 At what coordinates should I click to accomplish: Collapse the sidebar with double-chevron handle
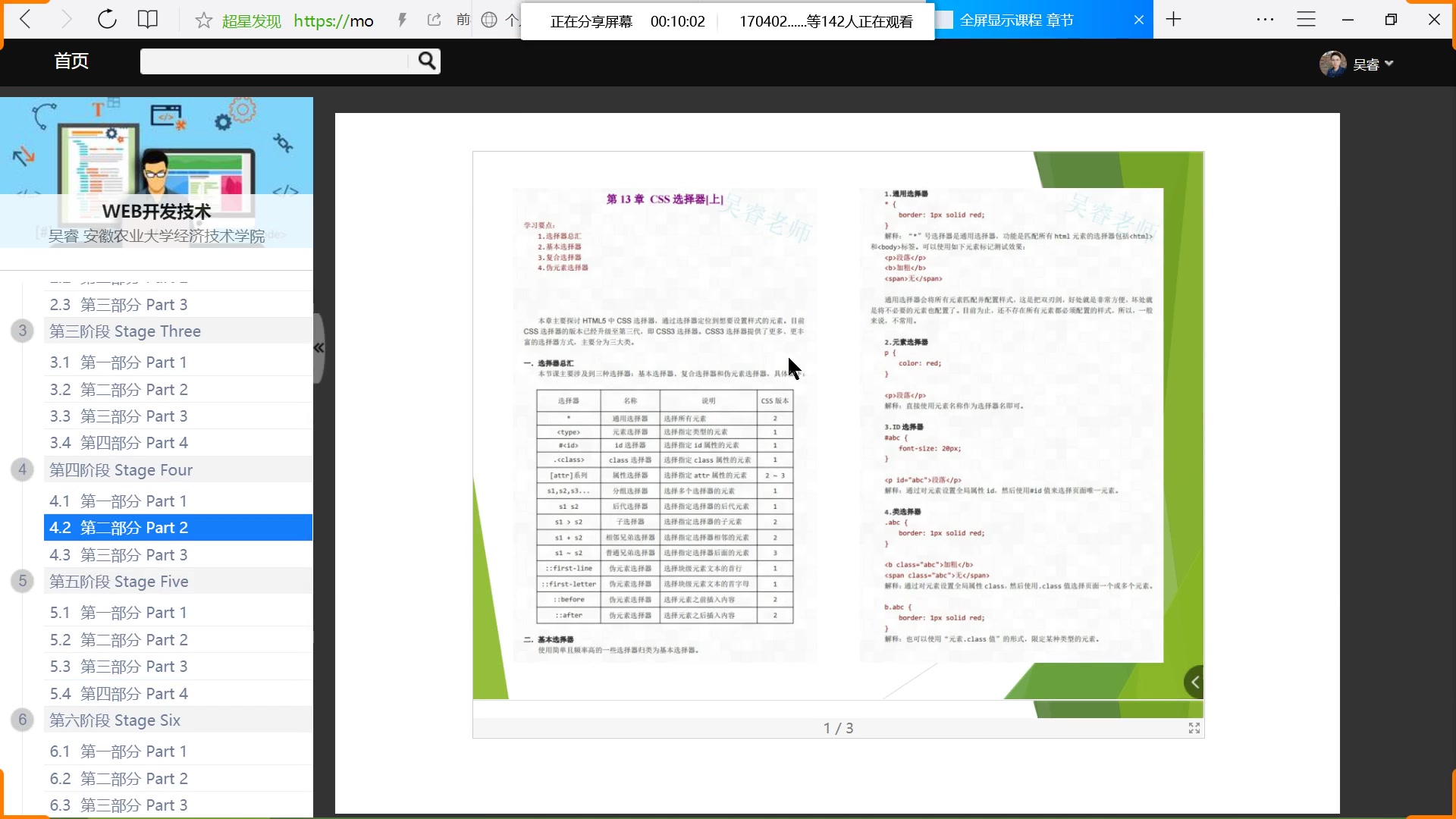tap(318, 348)
